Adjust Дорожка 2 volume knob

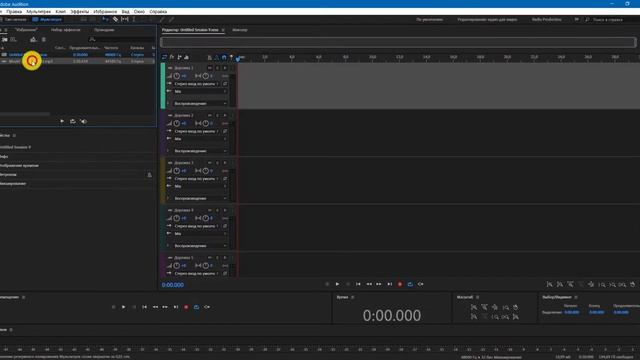[x=177, y=123]
